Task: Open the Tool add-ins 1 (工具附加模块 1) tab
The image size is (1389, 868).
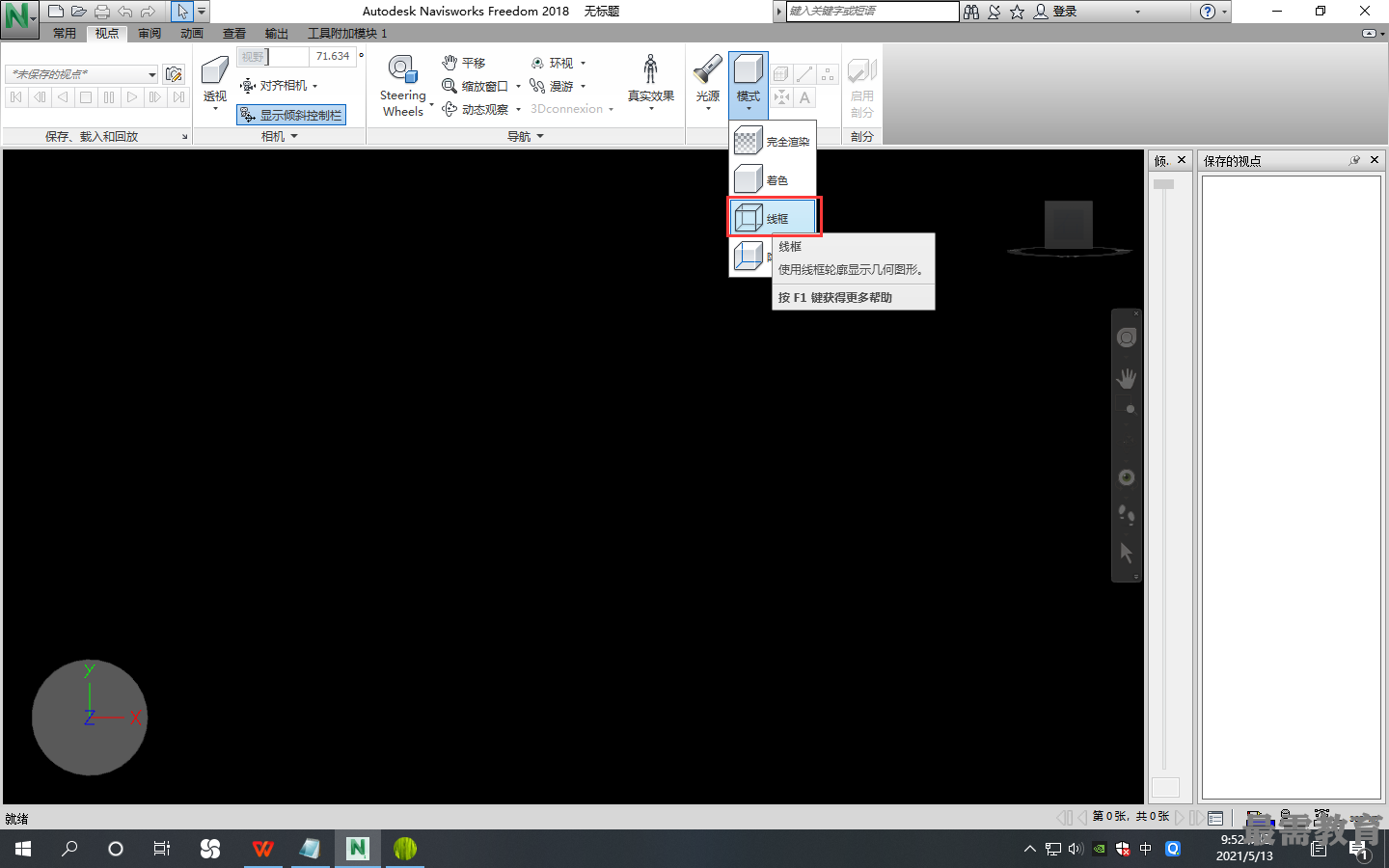Action: click(x=347, y=33)
